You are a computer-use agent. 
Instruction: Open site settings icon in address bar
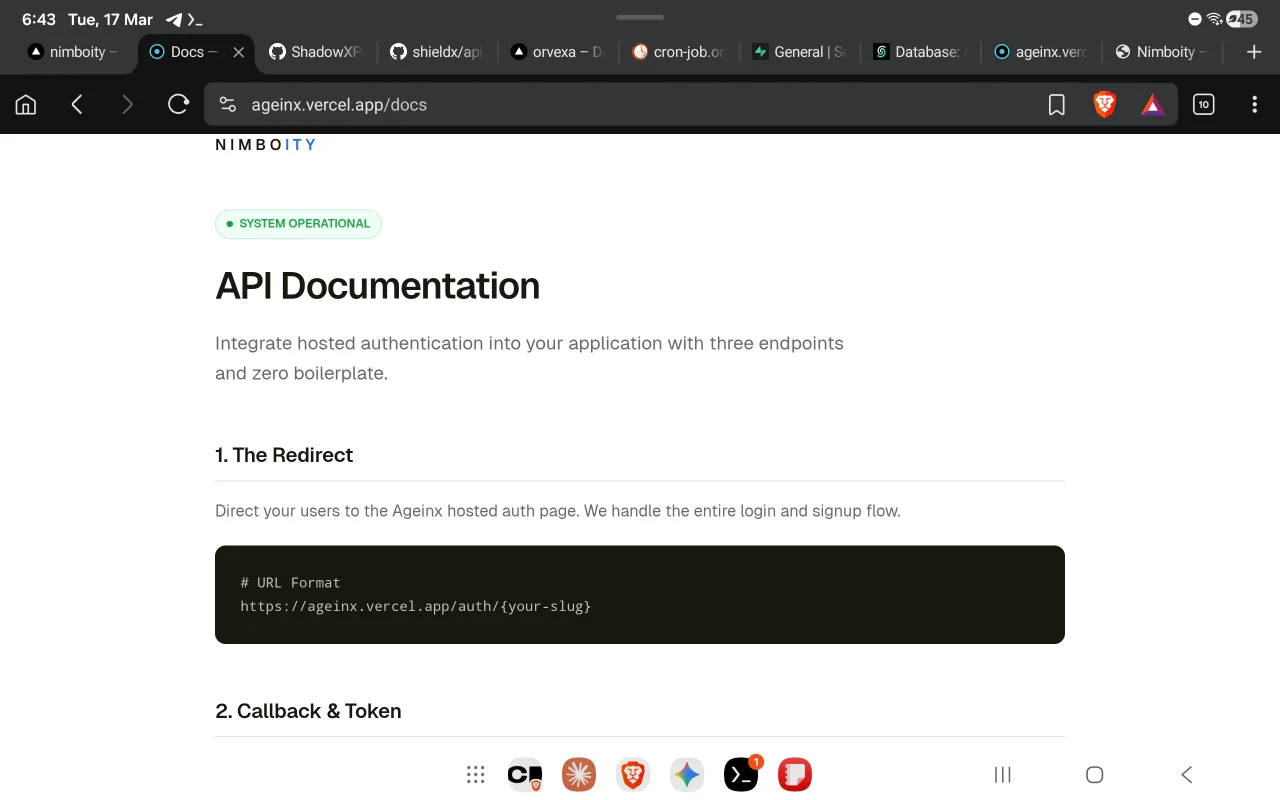(x=228, y=105)
